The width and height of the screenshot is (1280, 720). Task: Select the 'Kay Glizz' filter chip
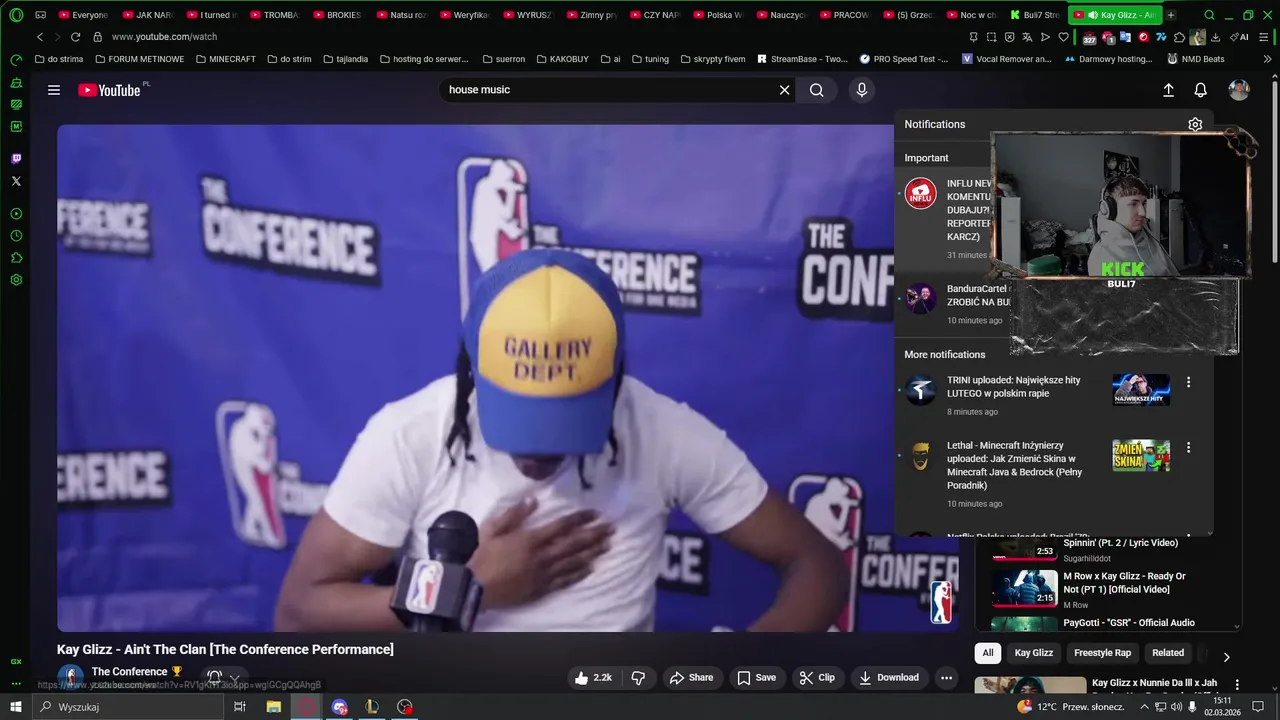(x=1034, y=653)
